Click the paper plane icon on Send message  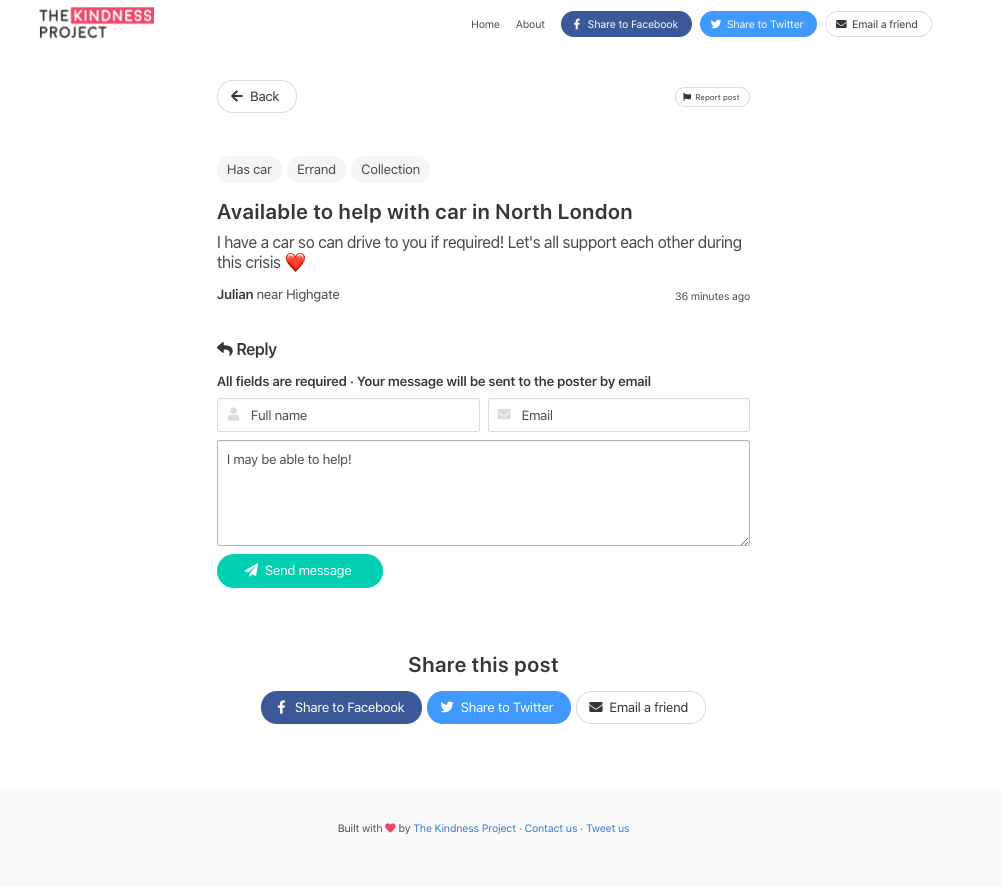(251, 570)
